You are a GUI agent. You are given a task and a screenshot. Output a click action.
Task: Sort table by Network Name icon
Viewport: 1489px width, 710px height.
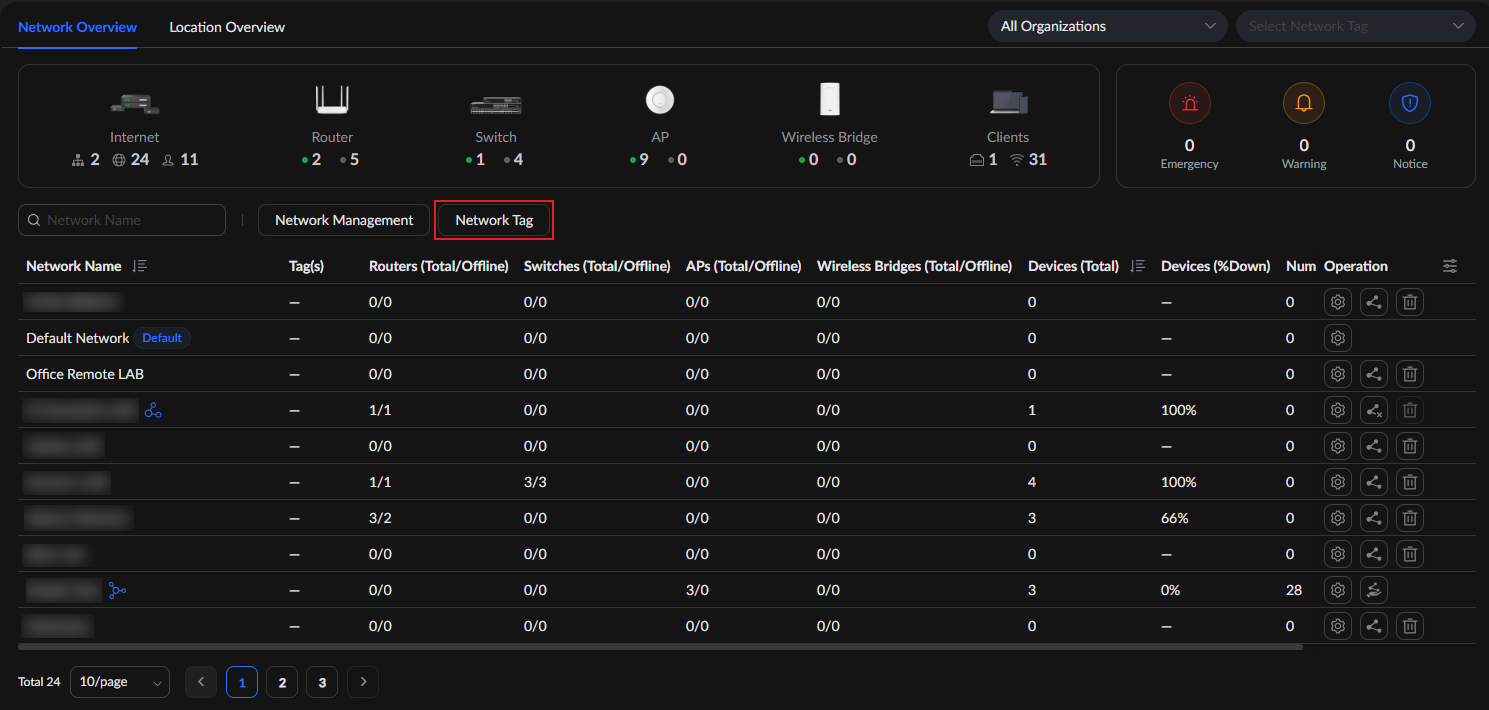(139, 266)
